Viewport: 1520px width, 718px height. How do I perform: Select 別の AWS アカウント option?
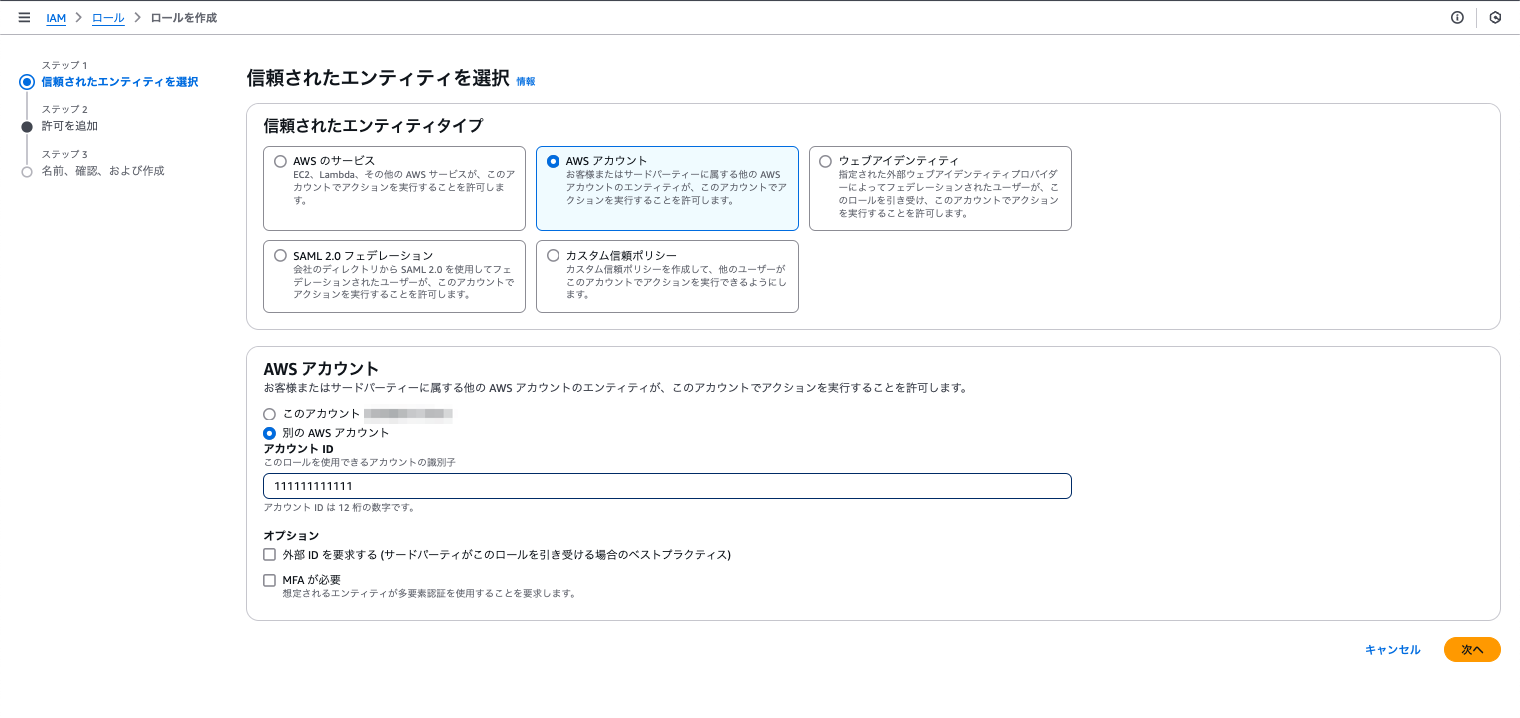(x=269, y=433)
